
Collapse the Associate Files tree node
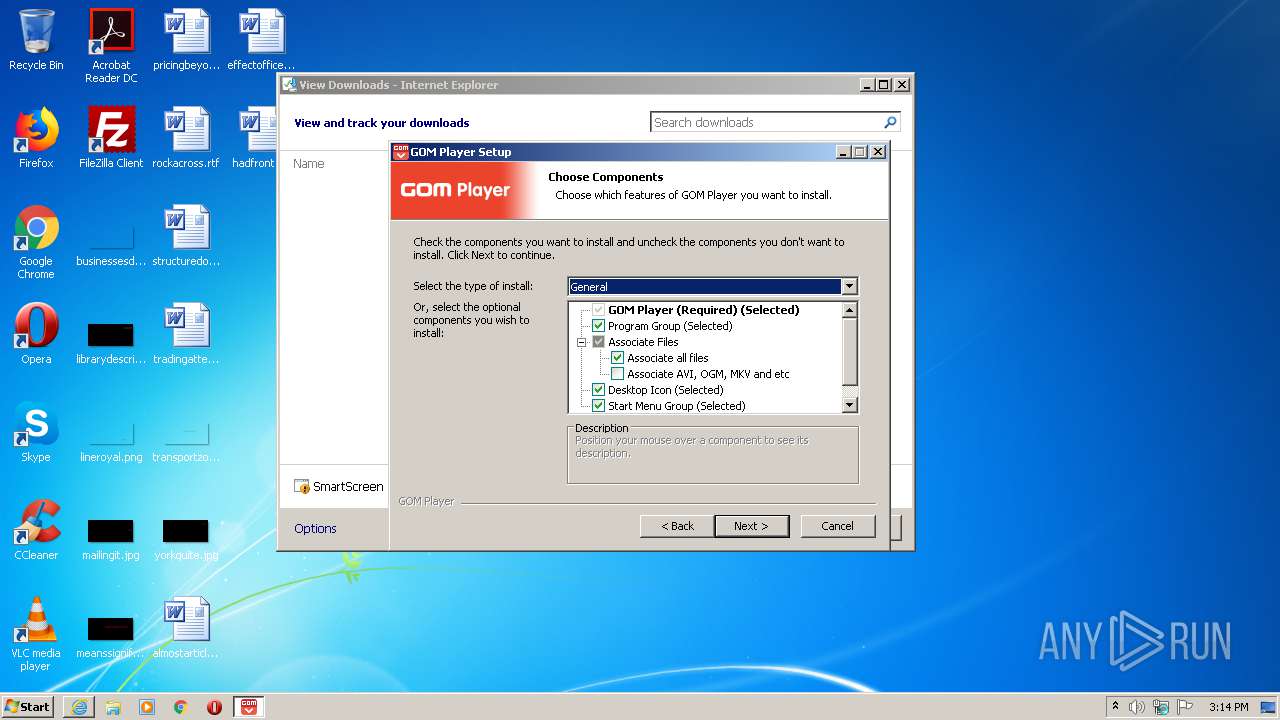pos(581,342)
